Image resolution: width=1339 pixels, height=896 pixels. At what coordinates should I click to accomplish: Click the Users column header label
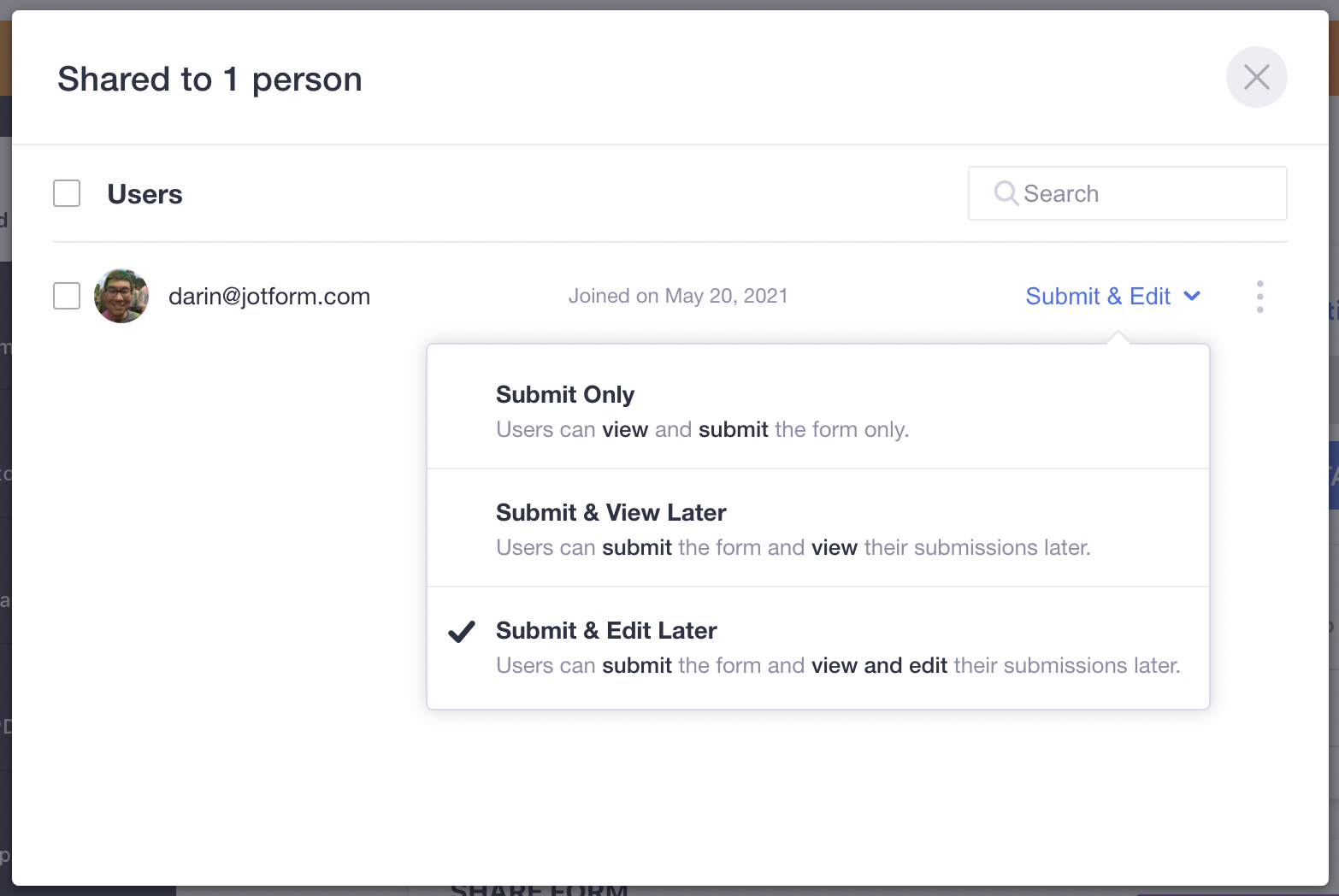(145, 194)
